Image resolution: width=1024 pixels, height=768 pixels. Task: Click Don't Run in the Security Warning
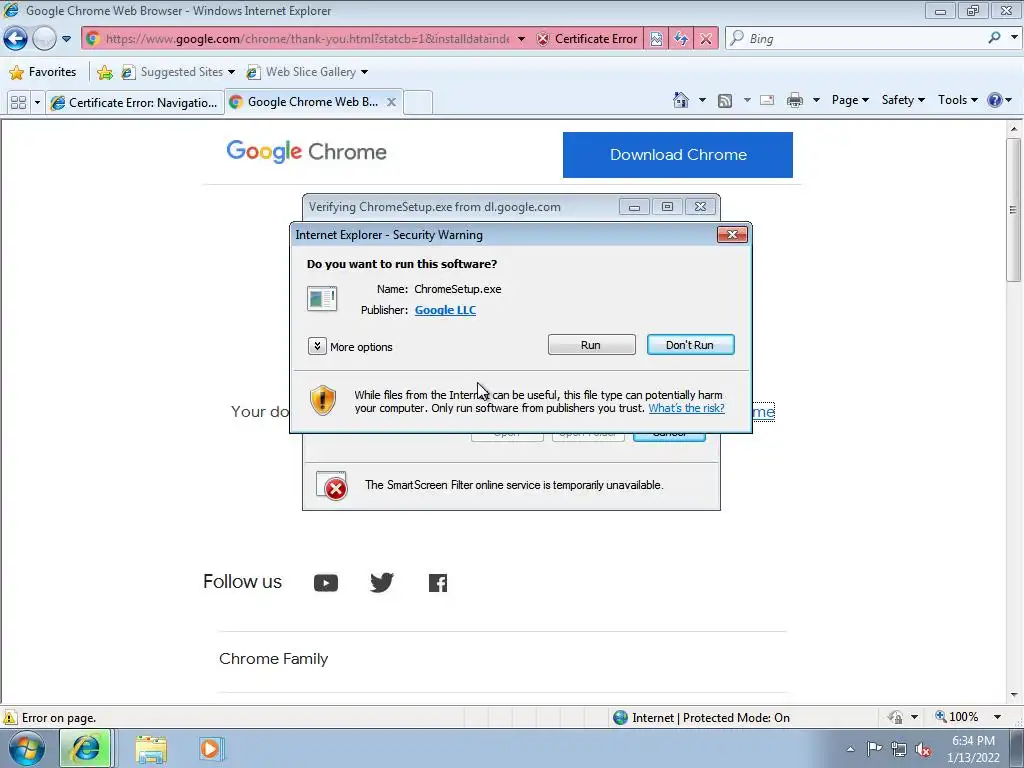(x=690, y=345)
